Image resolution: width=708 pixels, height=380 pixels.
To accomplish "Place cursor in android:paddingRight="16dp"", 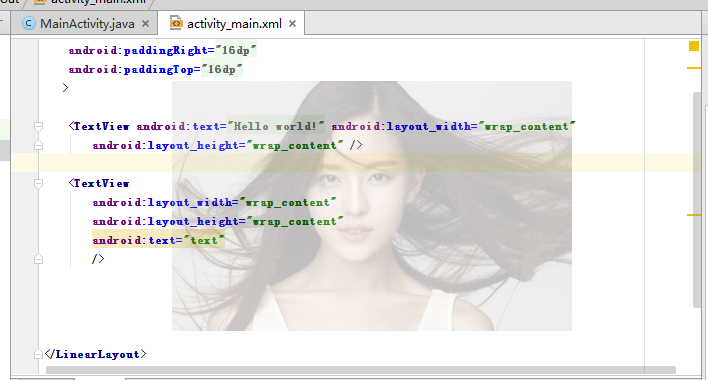I will click(x=163, y=51).
